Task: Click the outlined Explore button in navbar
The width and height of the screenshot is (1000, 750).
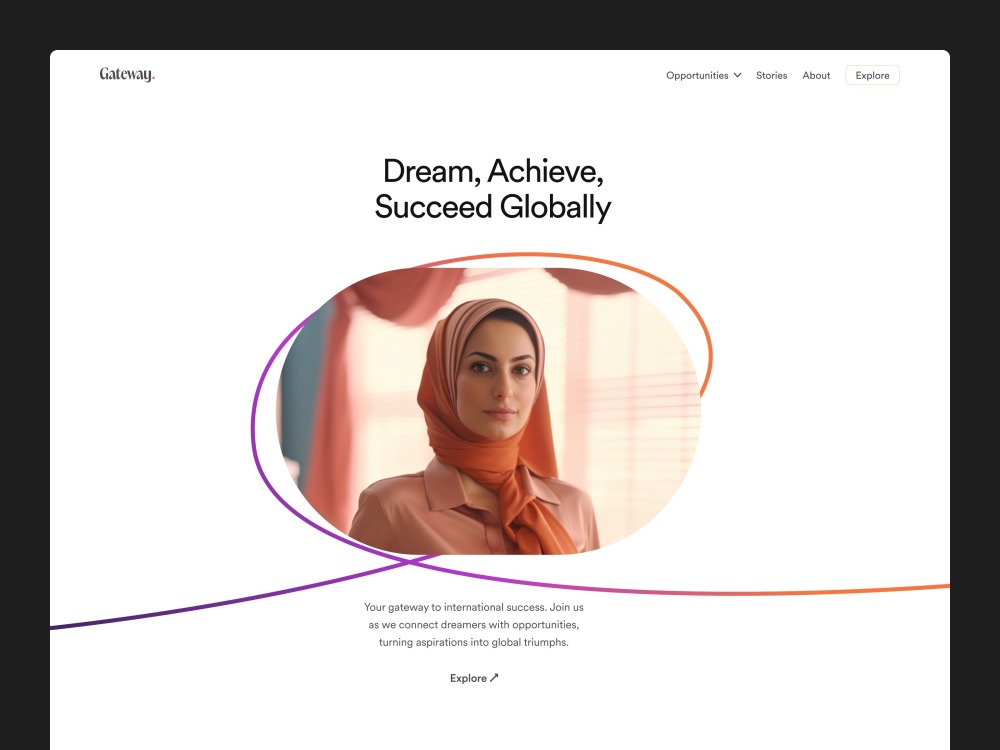Action: tap(872, 75)
